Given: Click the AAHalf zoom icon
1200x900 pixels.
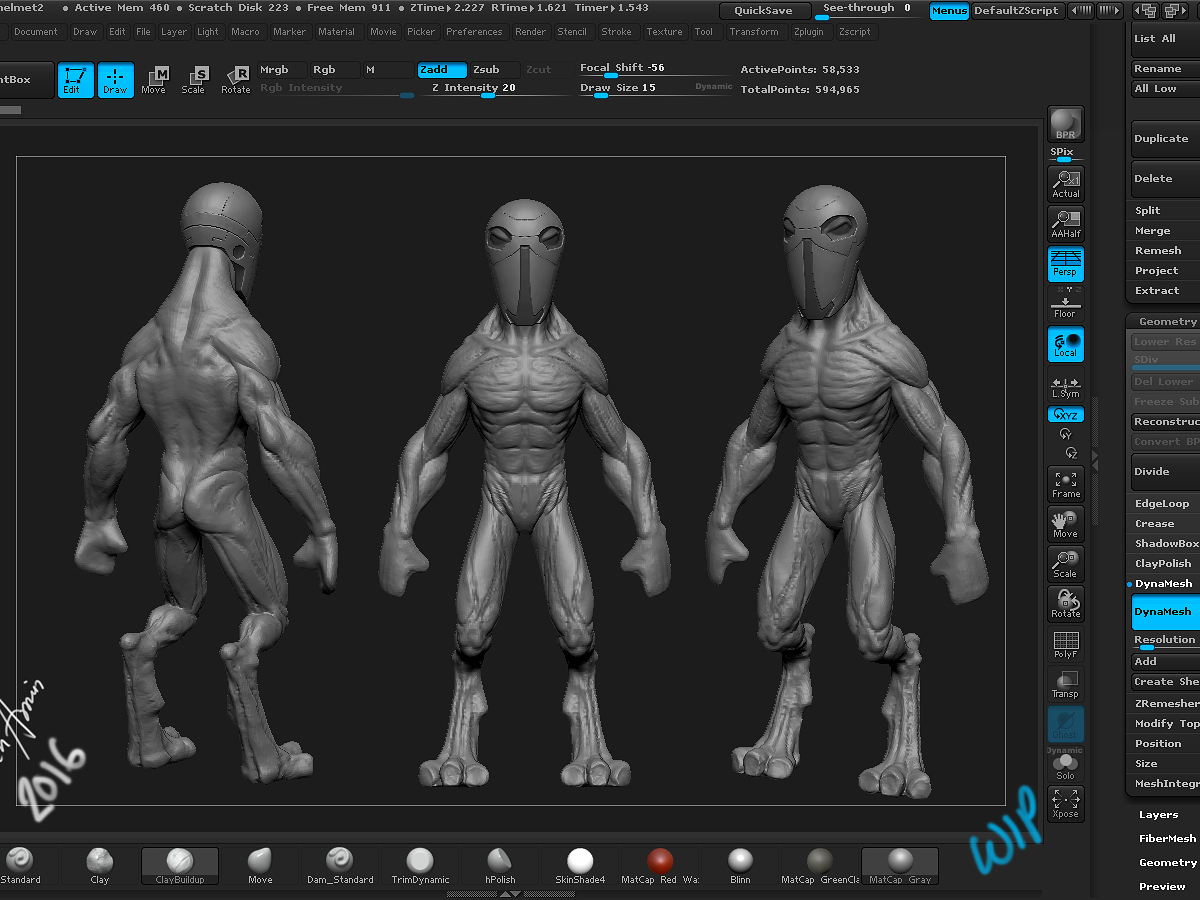Looking at the screenshot, I should click(x=1065, y=223).
